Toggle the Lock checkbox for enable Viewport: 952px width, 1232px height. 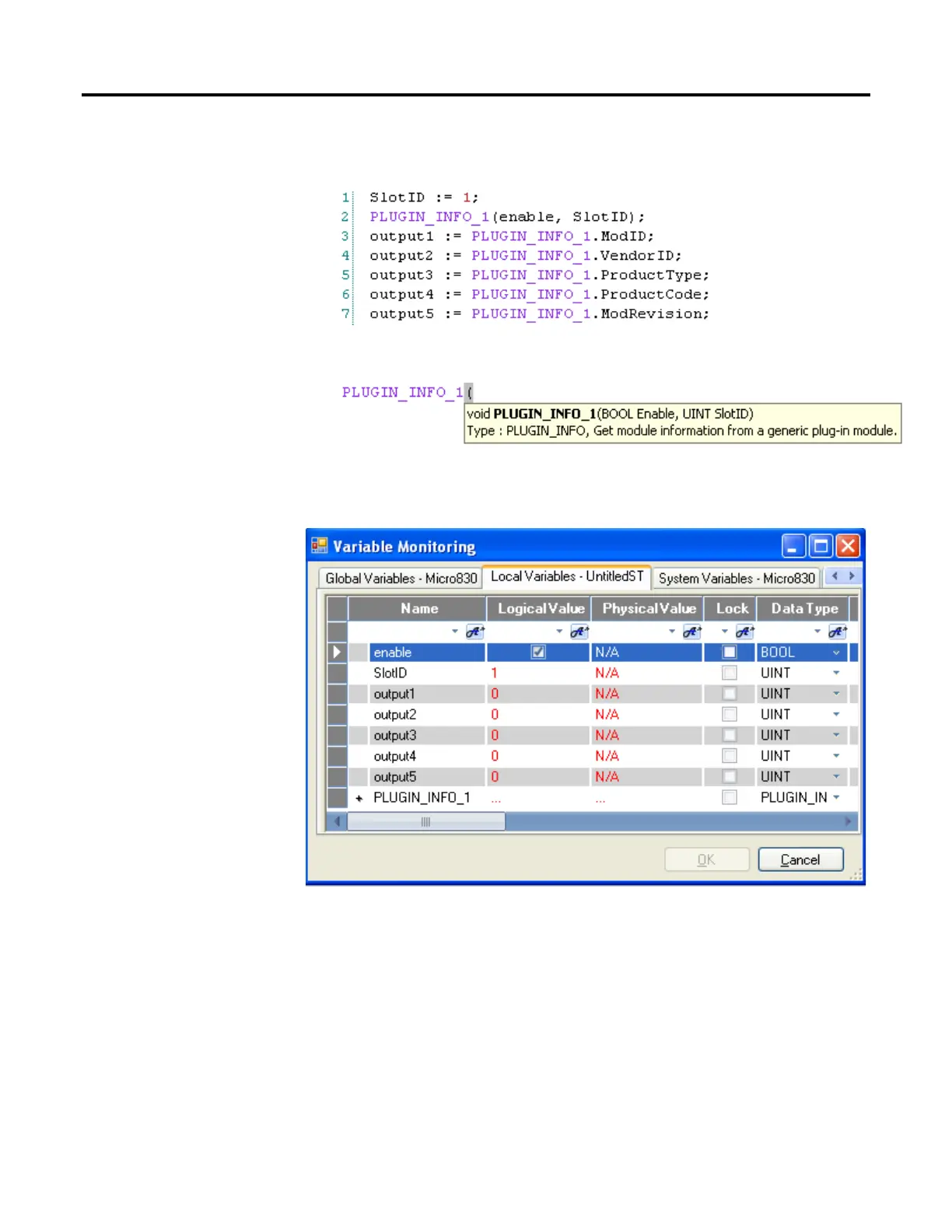730,652
